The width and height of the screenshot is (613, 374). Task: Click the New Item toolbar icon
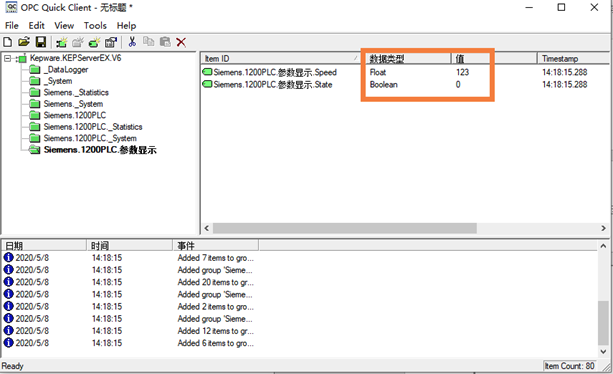pos(94,42)
